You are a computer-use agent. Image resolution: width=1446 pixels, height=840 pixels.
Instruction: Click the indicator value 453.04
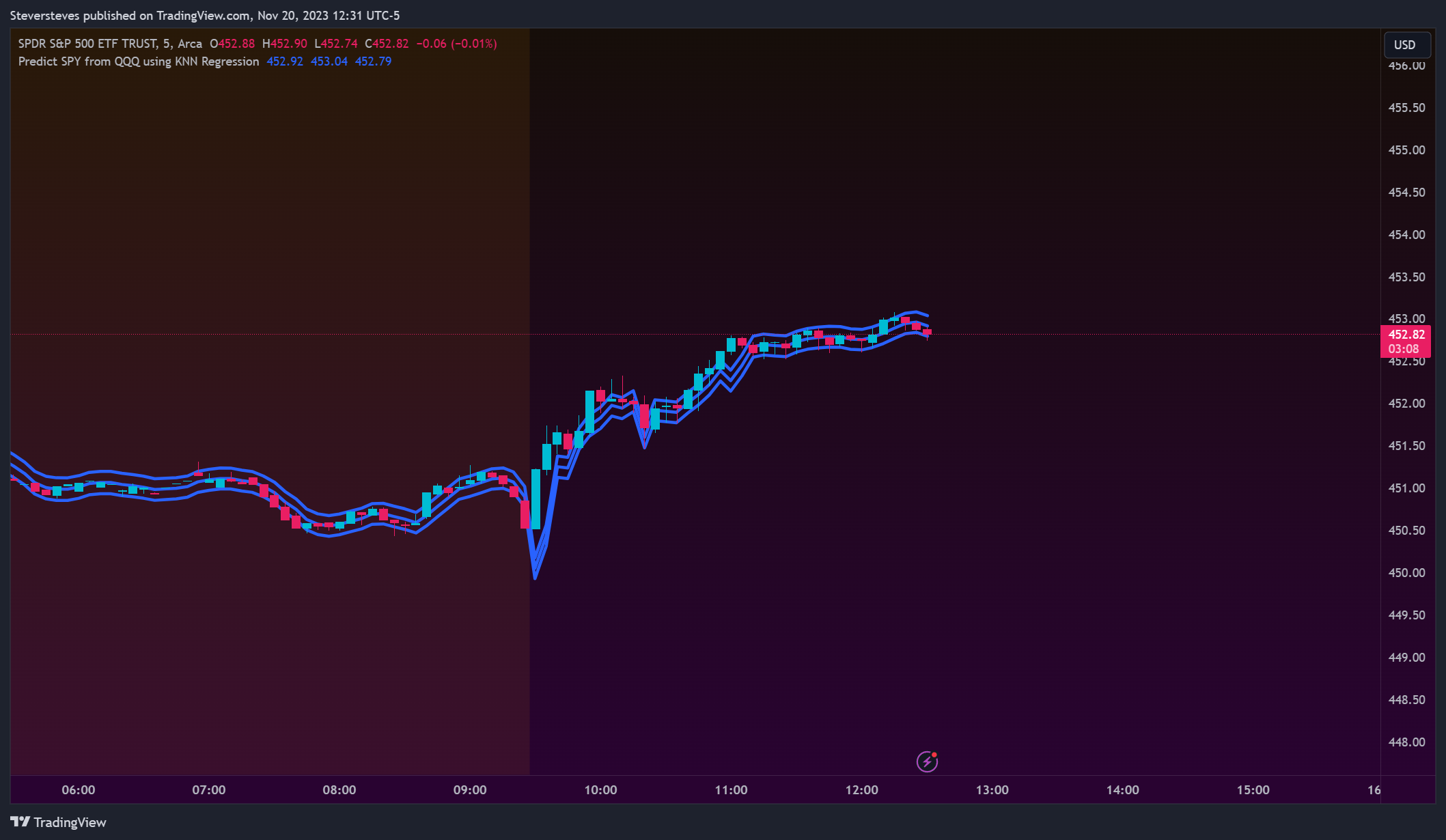pos(329,61)
